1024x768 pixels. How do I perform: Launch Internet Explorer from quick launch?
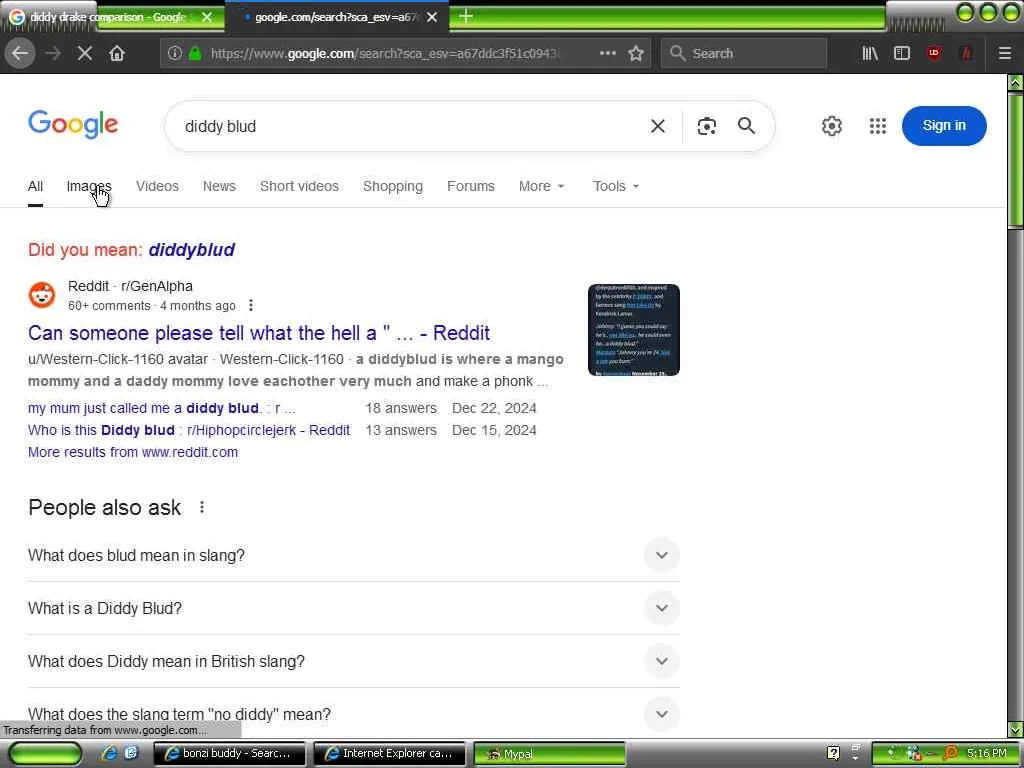(x=109, y=753)
